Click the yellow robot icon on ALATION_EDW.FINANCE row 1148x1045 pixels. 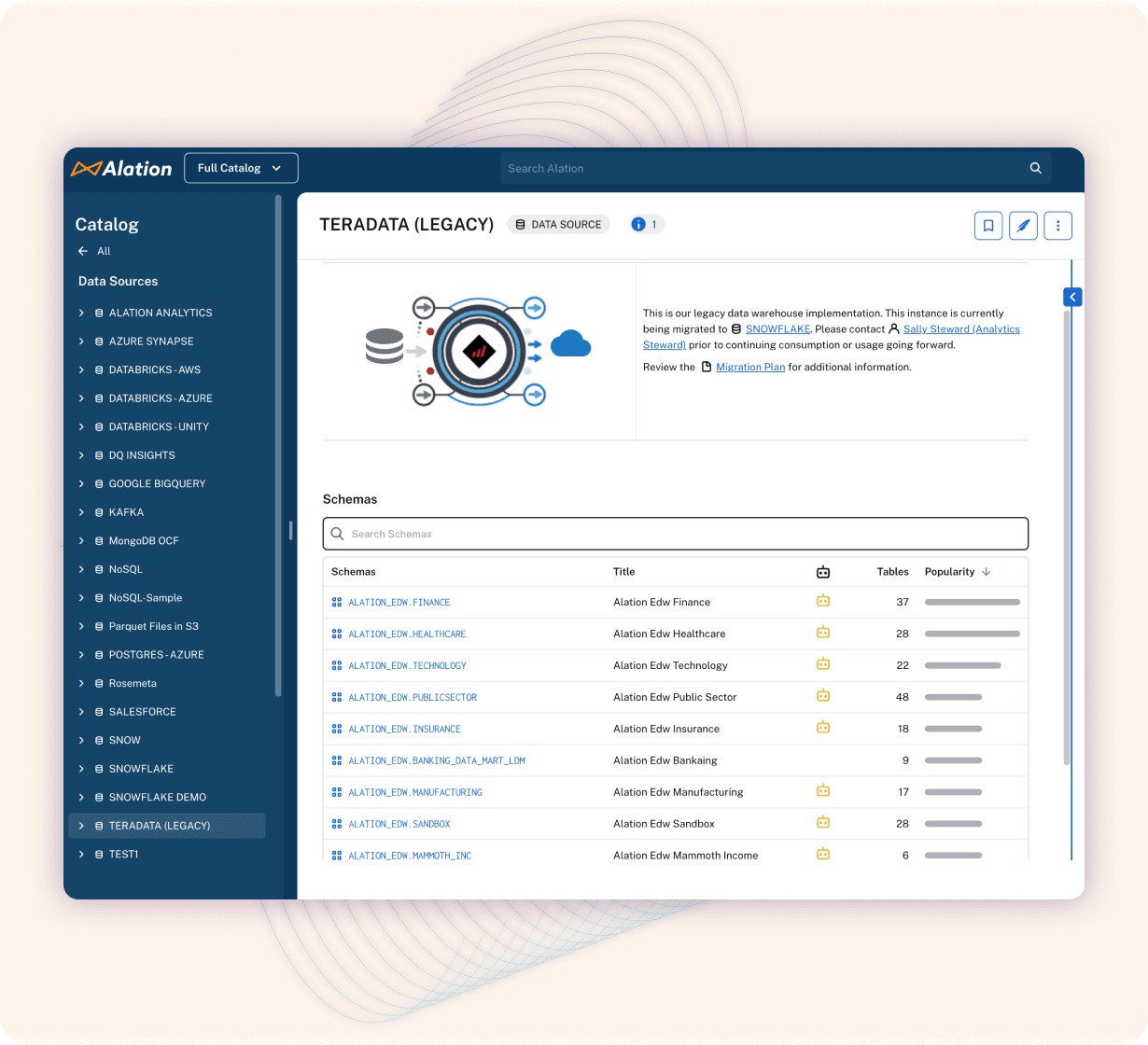pyautogui.click(x=822, y=601)
